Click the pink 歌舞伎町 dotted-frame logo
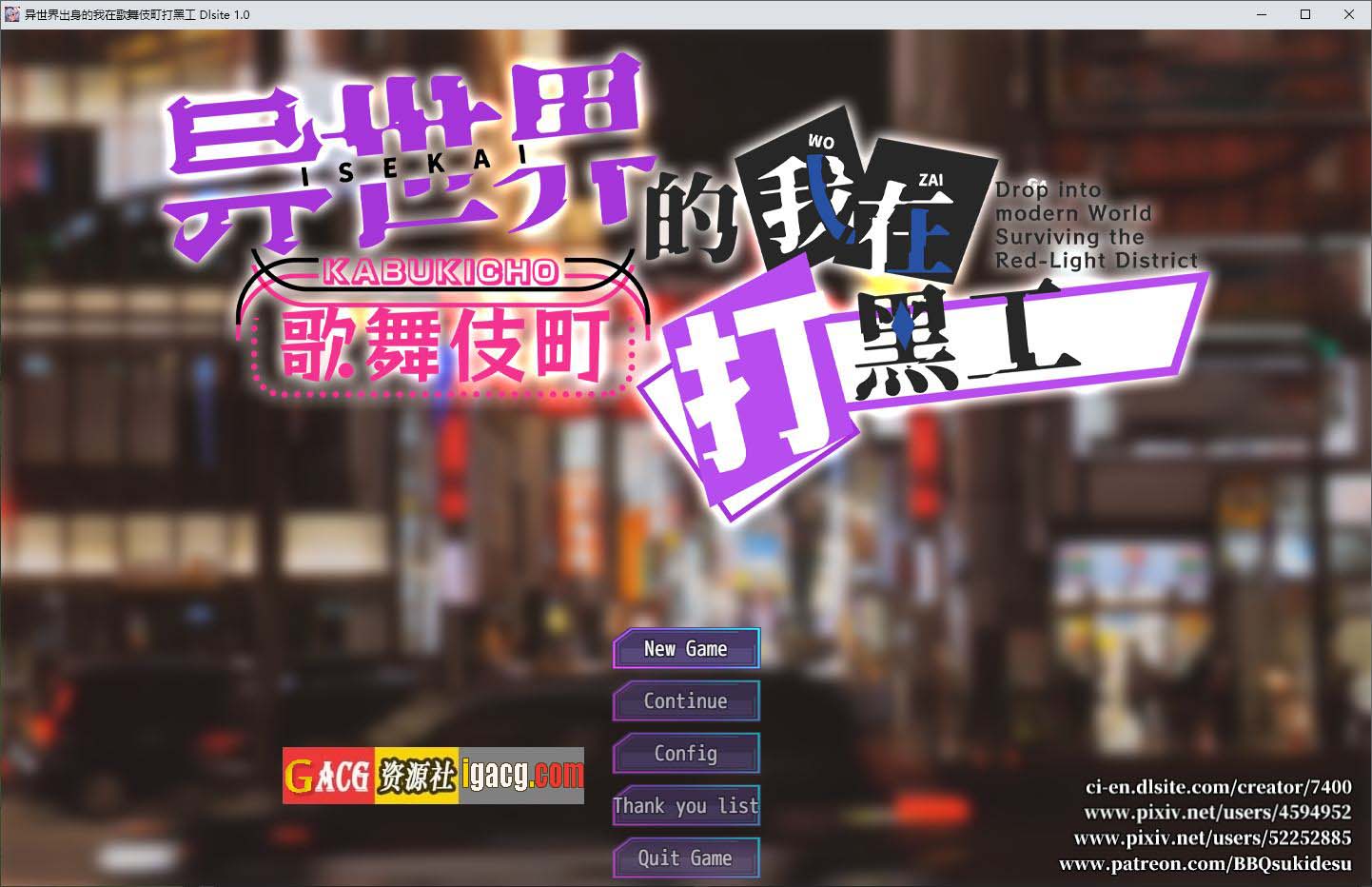 point(444,348)
